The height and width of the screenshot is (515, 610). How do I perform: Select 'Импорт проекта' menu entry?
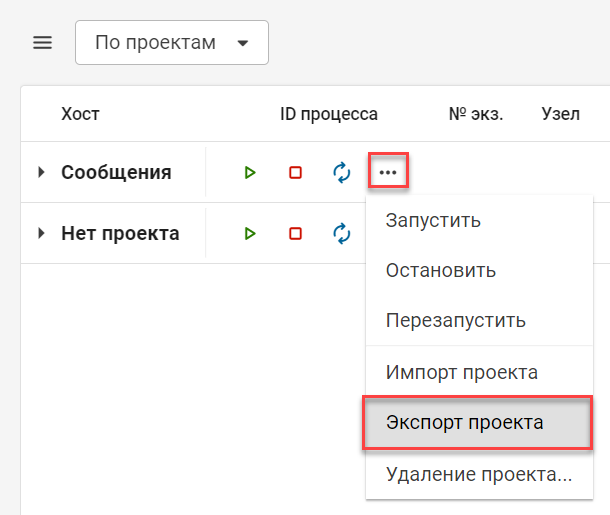pyautogui.click(x=479, y=372)
